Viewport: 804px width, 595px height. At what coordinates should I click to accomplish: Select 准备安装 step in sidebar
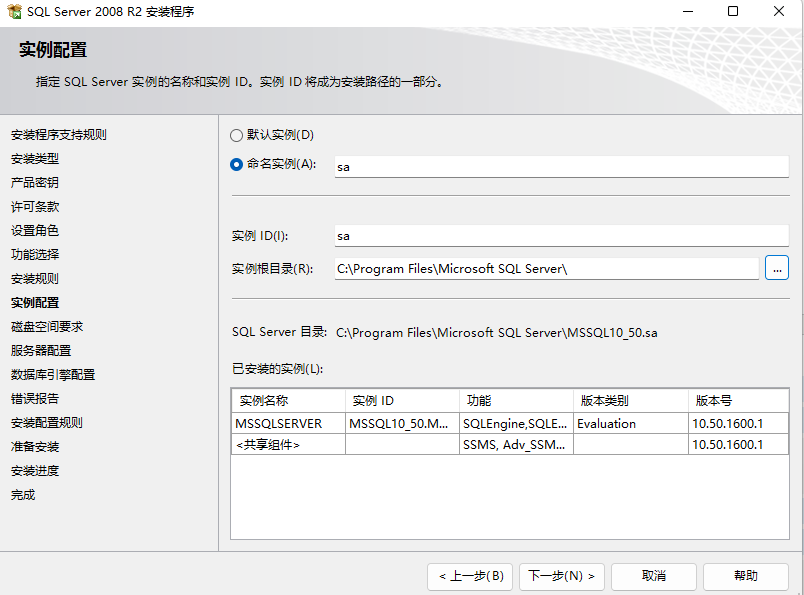tap(35, 447)
